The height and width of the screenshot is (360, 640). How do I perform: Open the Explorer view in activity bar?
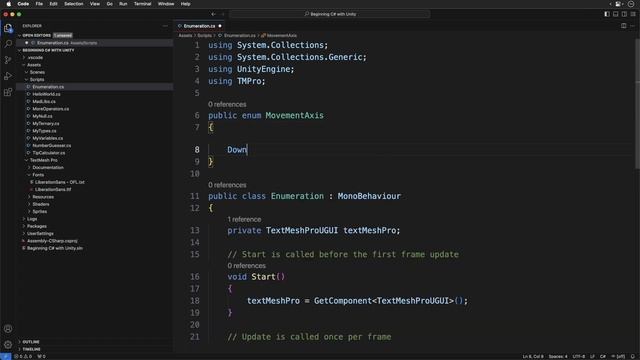point(8,28)
